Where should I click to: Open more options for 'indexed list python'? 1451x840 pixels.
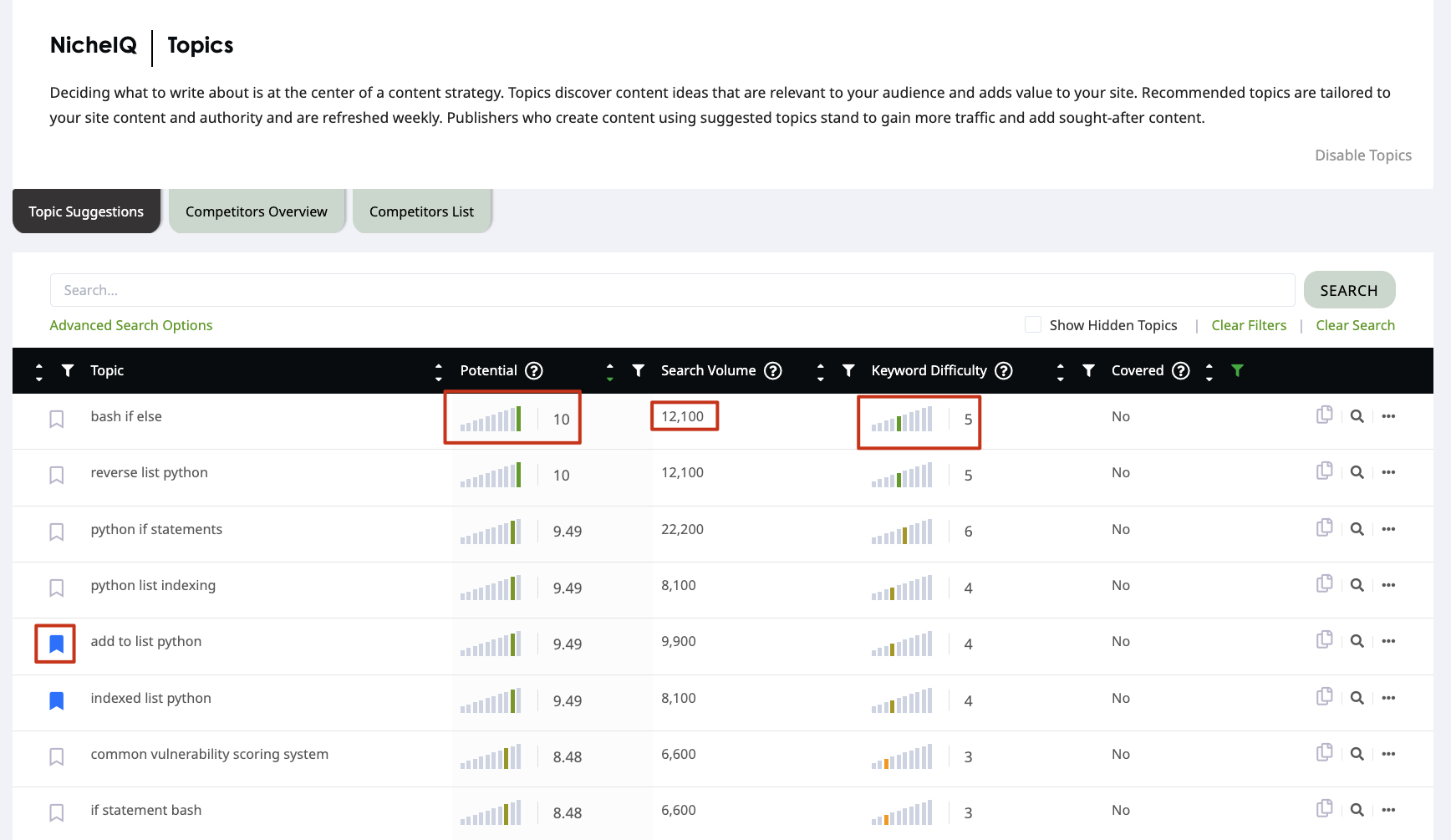(1388, 698)
